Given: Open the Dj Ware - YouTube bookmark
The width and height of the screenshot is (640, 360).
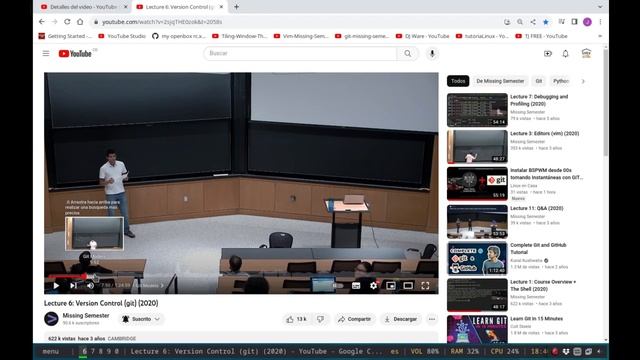Looking at the screenshot, I should 422,36.
